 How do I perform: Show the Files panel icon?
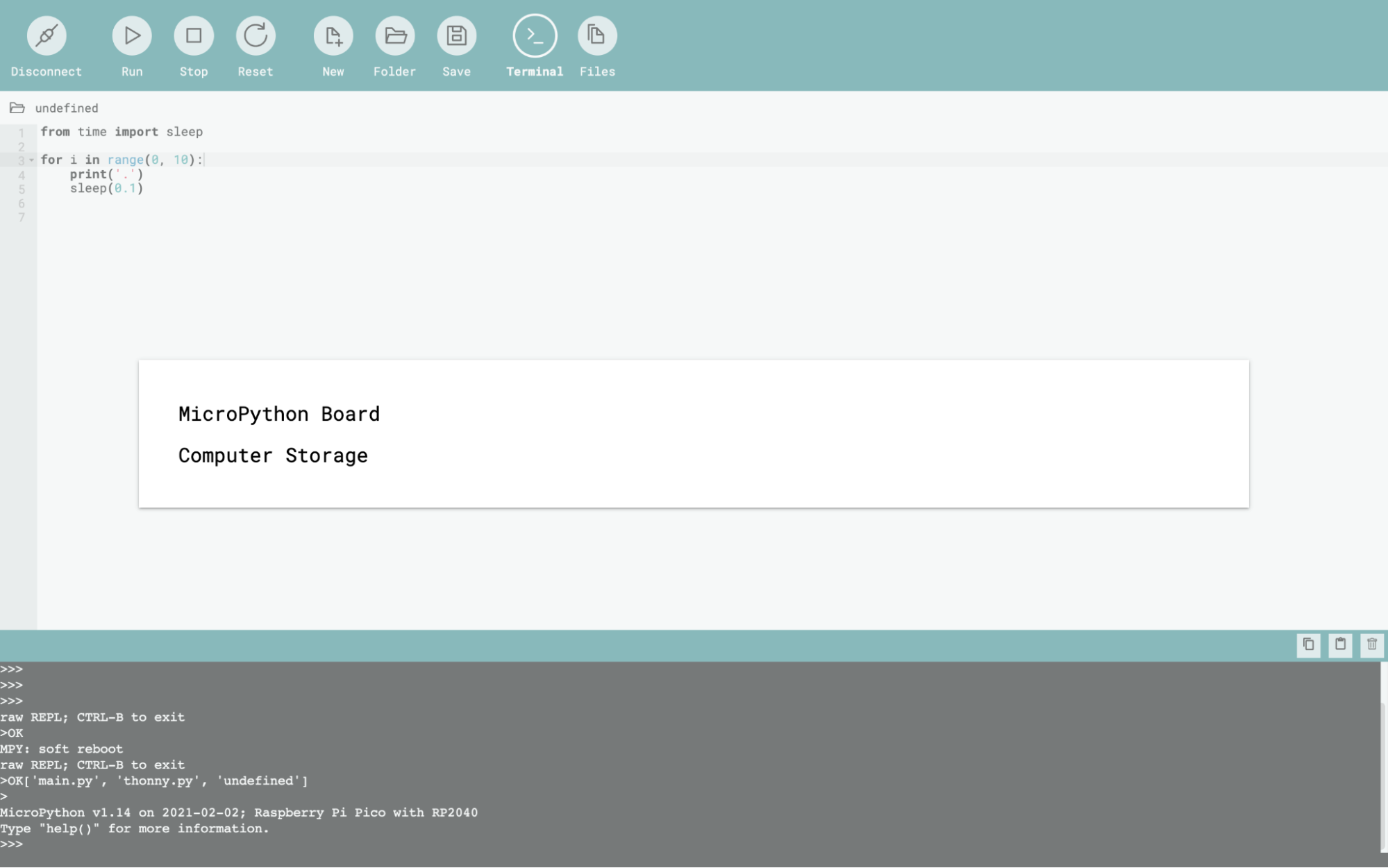coord(597,35)
